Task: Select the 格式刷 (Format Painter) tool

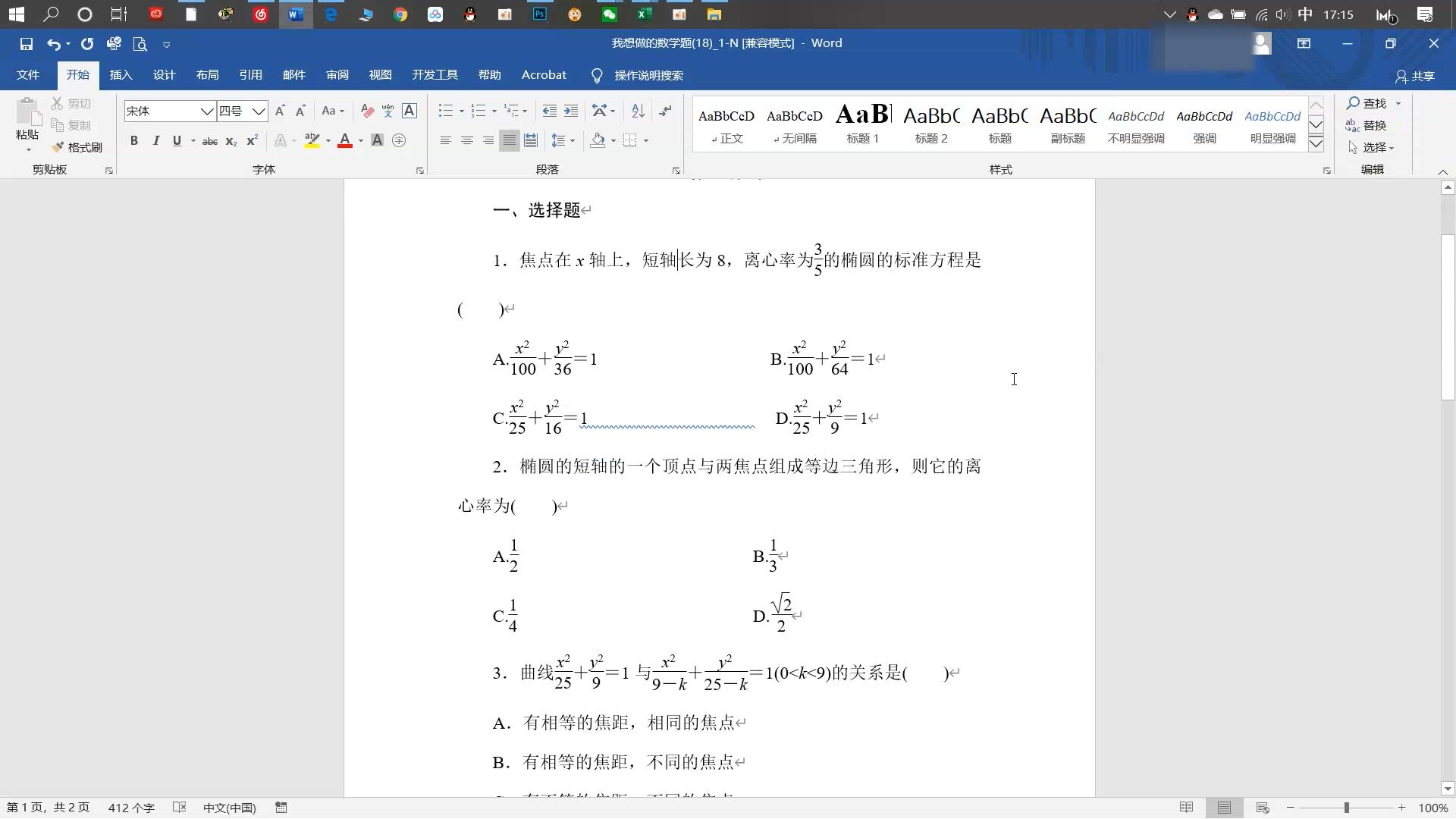Action: [77, 147]
